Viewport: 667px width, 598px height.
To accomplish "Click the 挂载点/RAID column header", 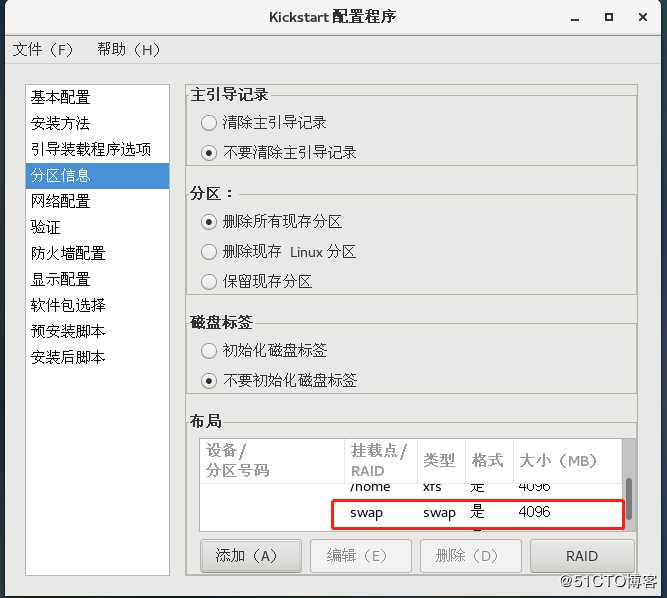I will (x=381, y=461).
